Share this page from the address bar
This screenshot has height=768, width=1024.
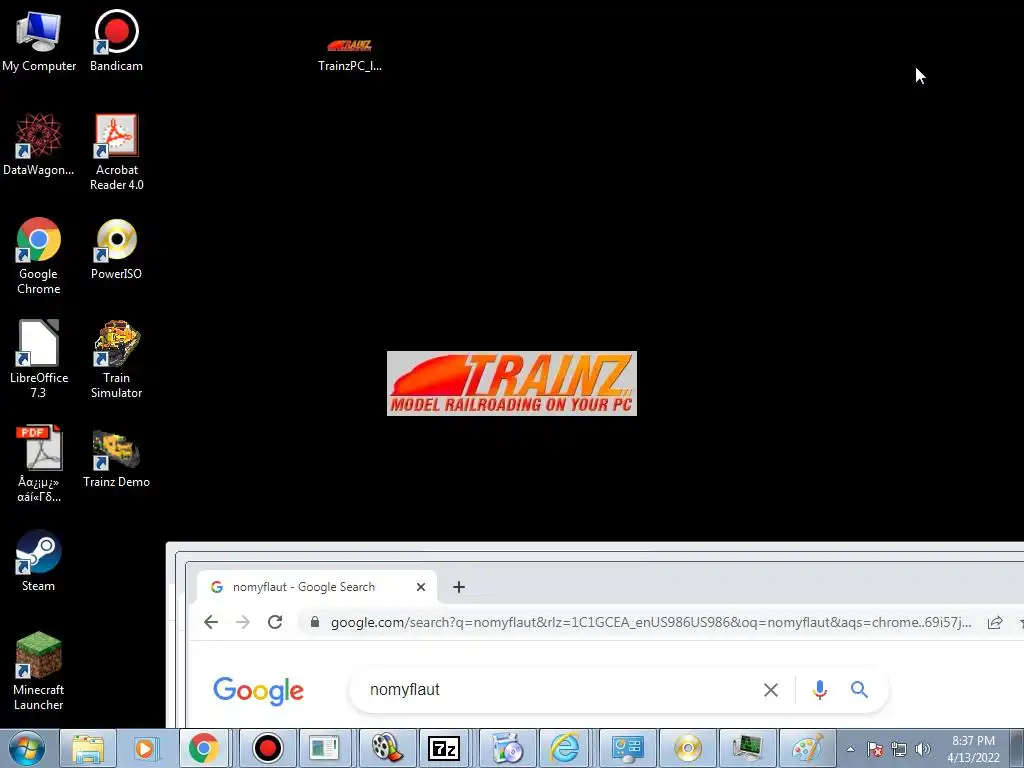pyautogui.click(x=995, y=622)
